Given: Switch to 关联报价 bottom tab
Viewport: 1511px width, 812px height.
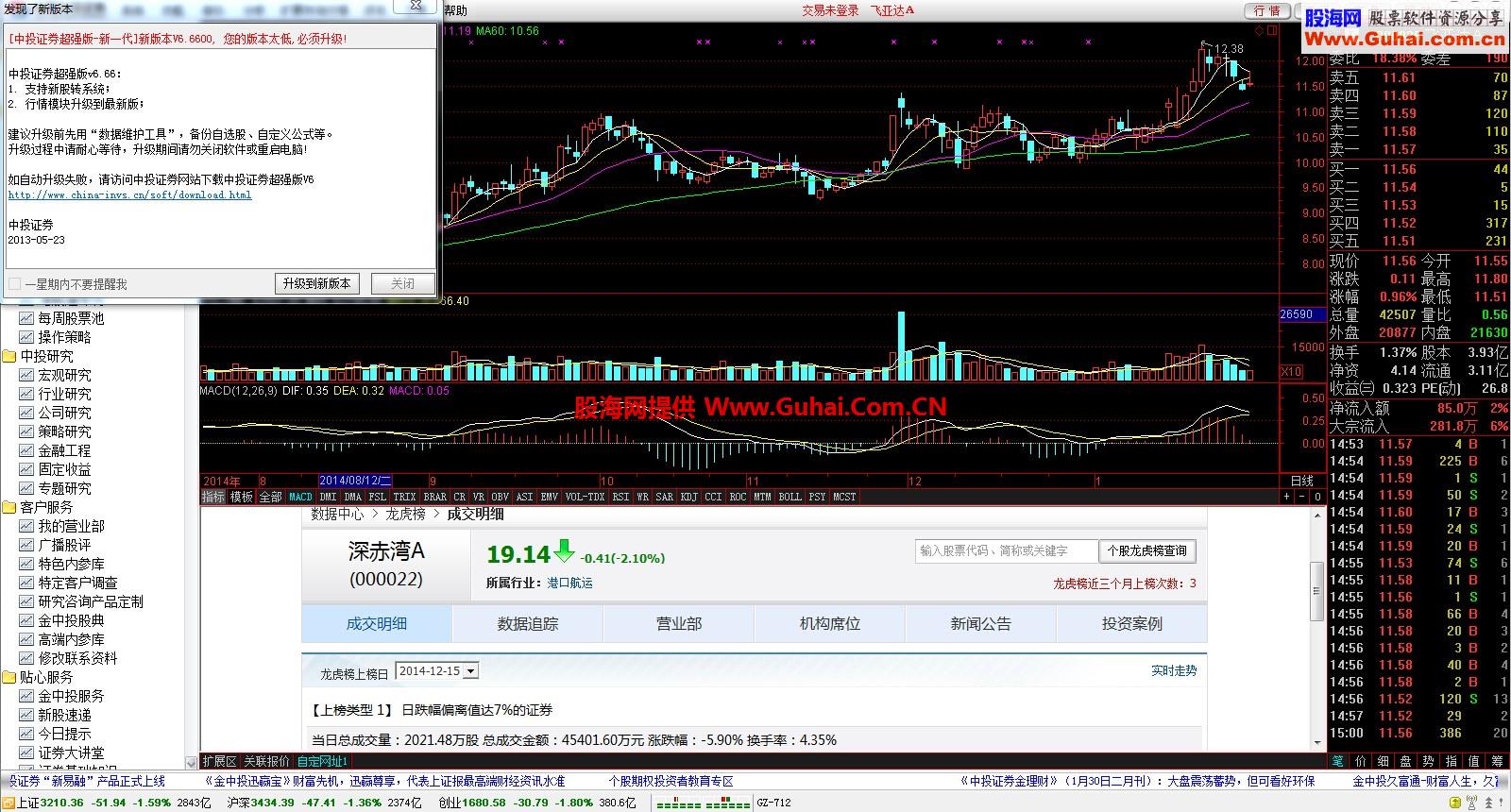Looking at the screenshot, I should tap(266, 761).
